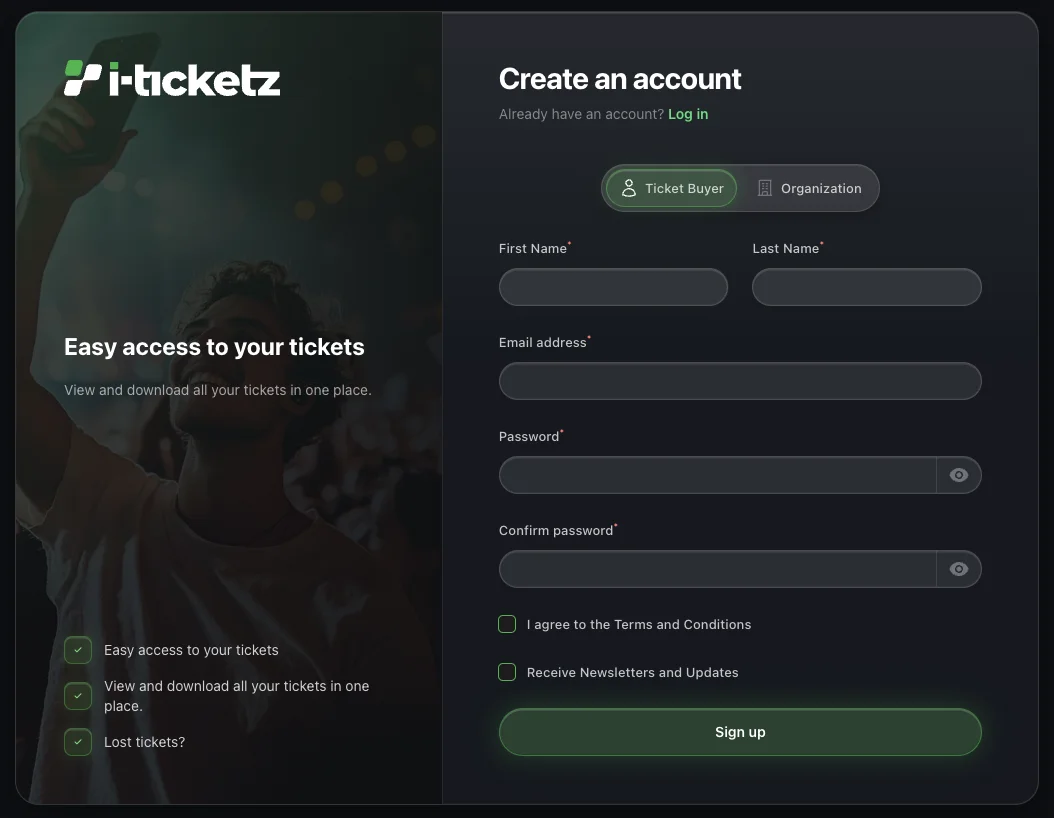Enable Receive Newsletters and Updates checkbox
This screenshot has width=1054, height=818.
click(507, 672)
